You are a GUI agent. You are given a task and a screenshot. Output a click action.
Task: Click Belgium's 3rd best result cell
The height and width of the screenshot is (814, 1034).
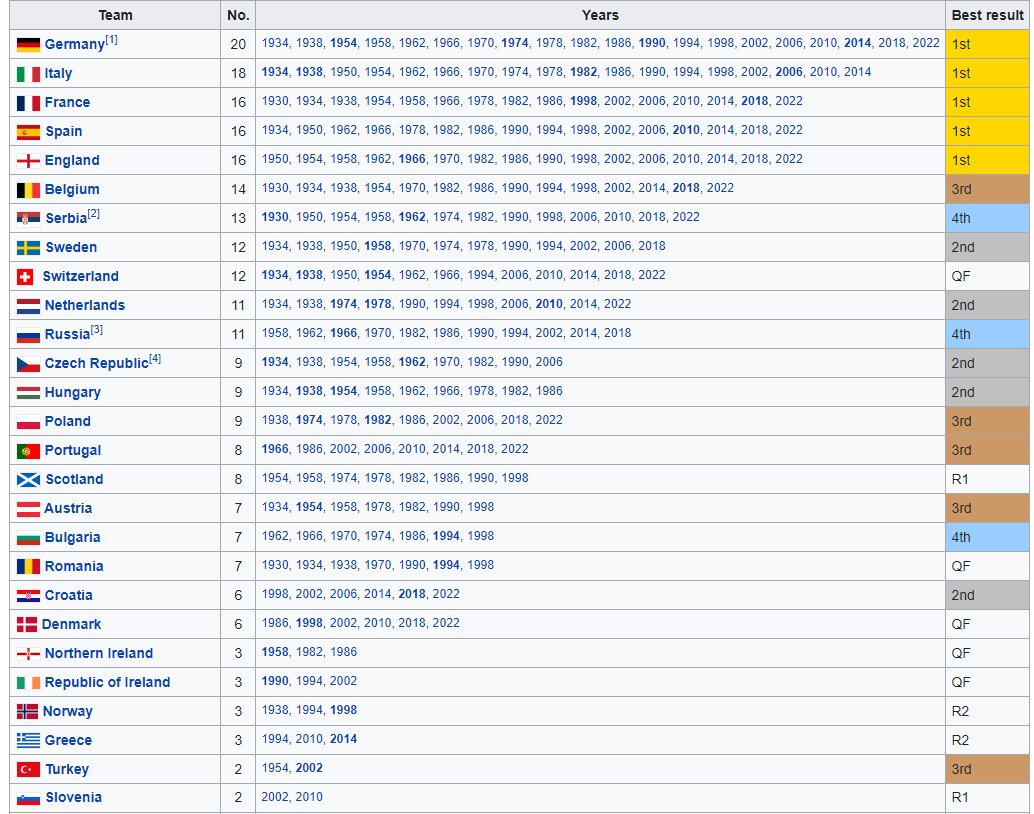click(987, 189)
